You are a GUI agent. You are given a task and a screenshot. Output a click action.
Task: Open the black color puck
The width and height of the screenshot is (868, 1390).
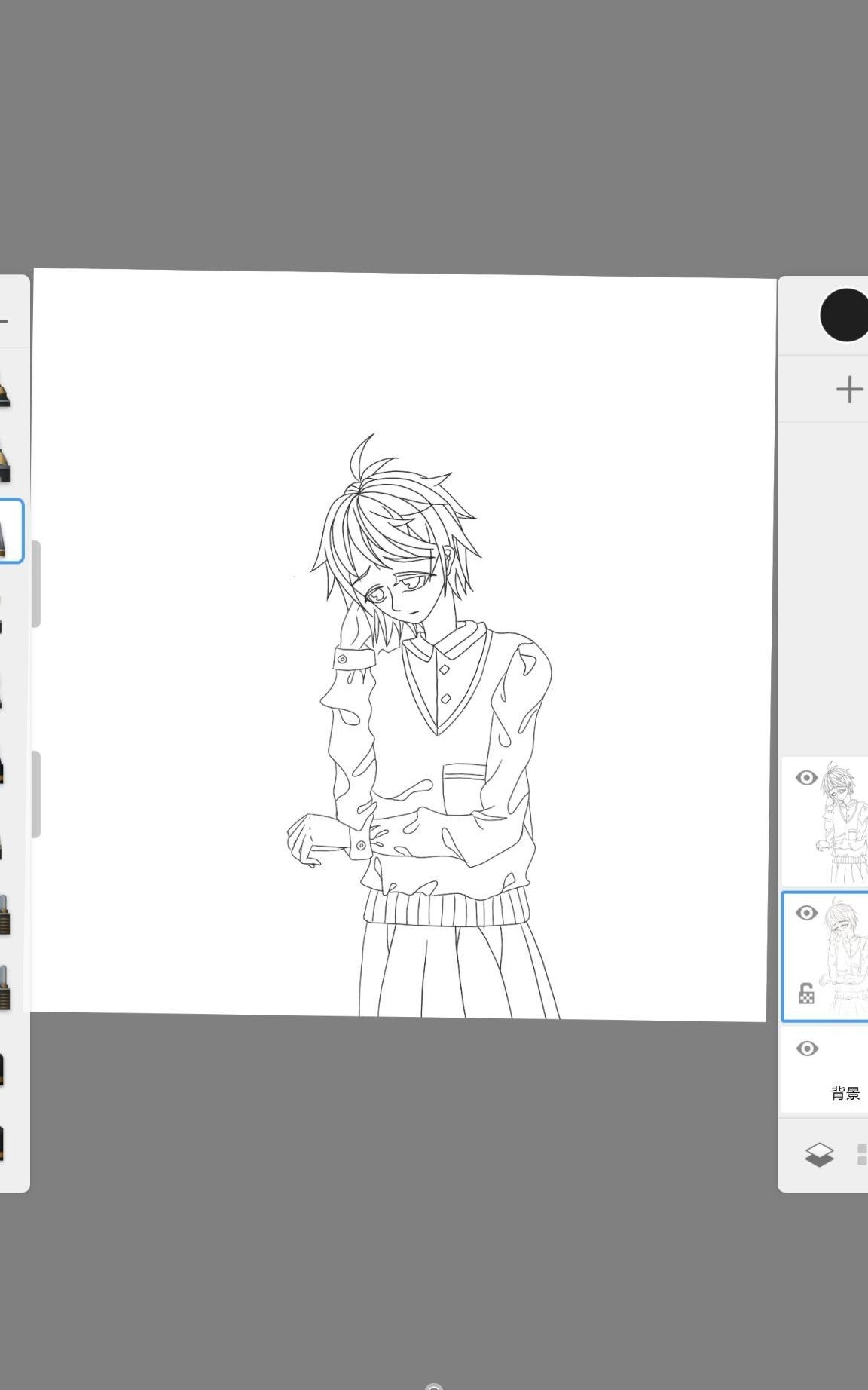click(x=845, y=315)
